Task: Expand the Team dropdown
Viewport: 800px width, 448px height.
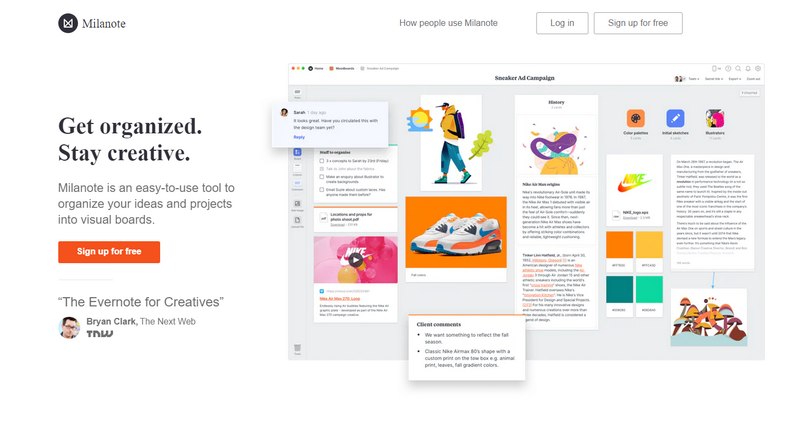Action: coord(694,79)
